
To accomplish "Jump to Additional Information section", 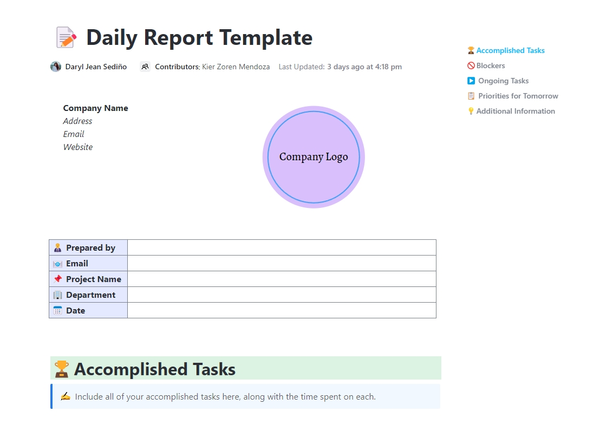I will (515, 111).
